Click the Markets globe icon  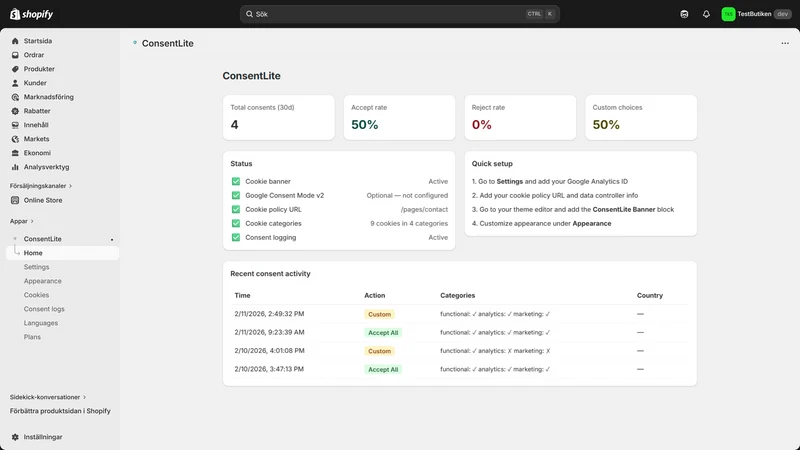click(x=15, y=139)
